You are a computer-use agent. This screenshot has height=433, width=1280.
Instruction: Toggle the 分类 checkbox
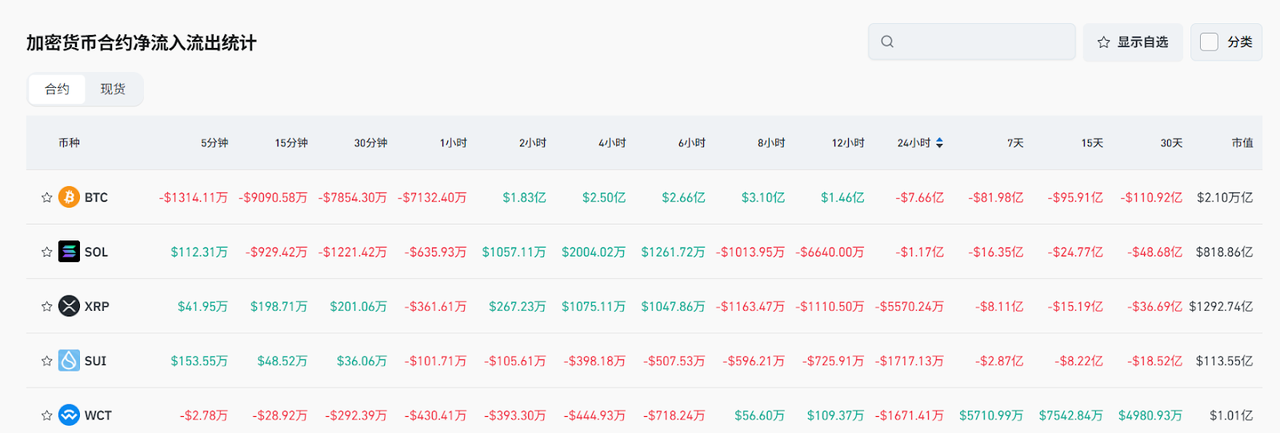[x=1209, y=42]
